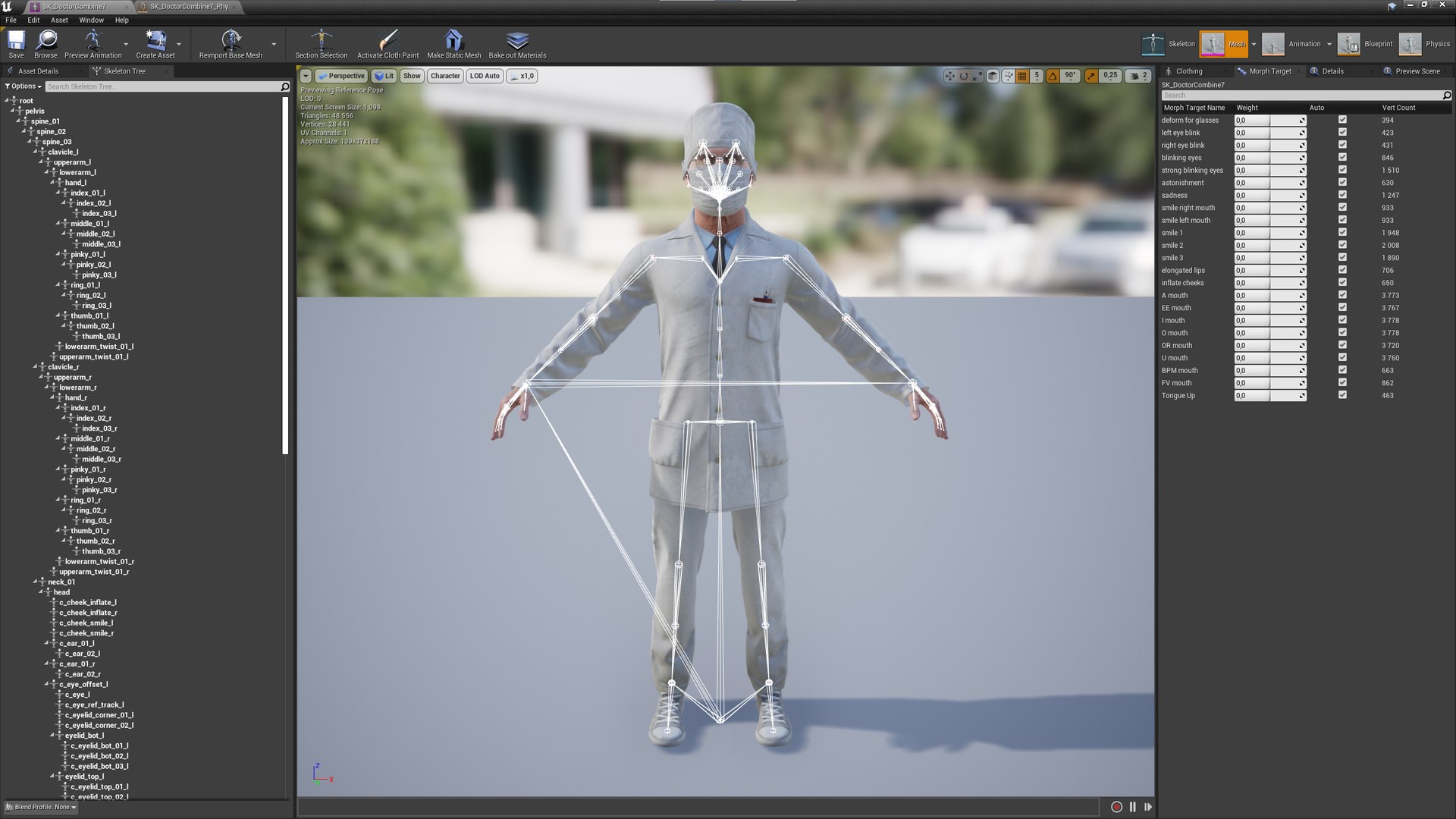Click the search magnifier in Skeleton Tree
The image size is (1456, 819).
pyautogui.click(x=285, y=86)
